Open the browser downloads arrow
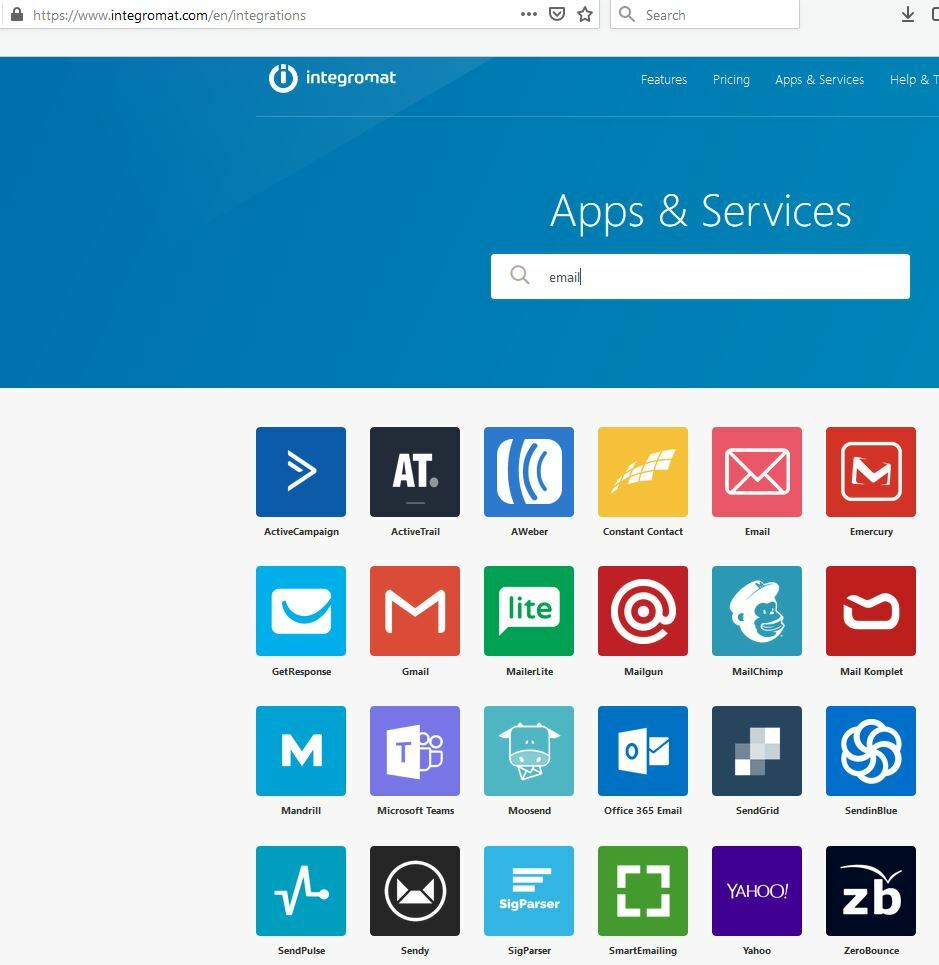939x965 pixels. [908, 14]
